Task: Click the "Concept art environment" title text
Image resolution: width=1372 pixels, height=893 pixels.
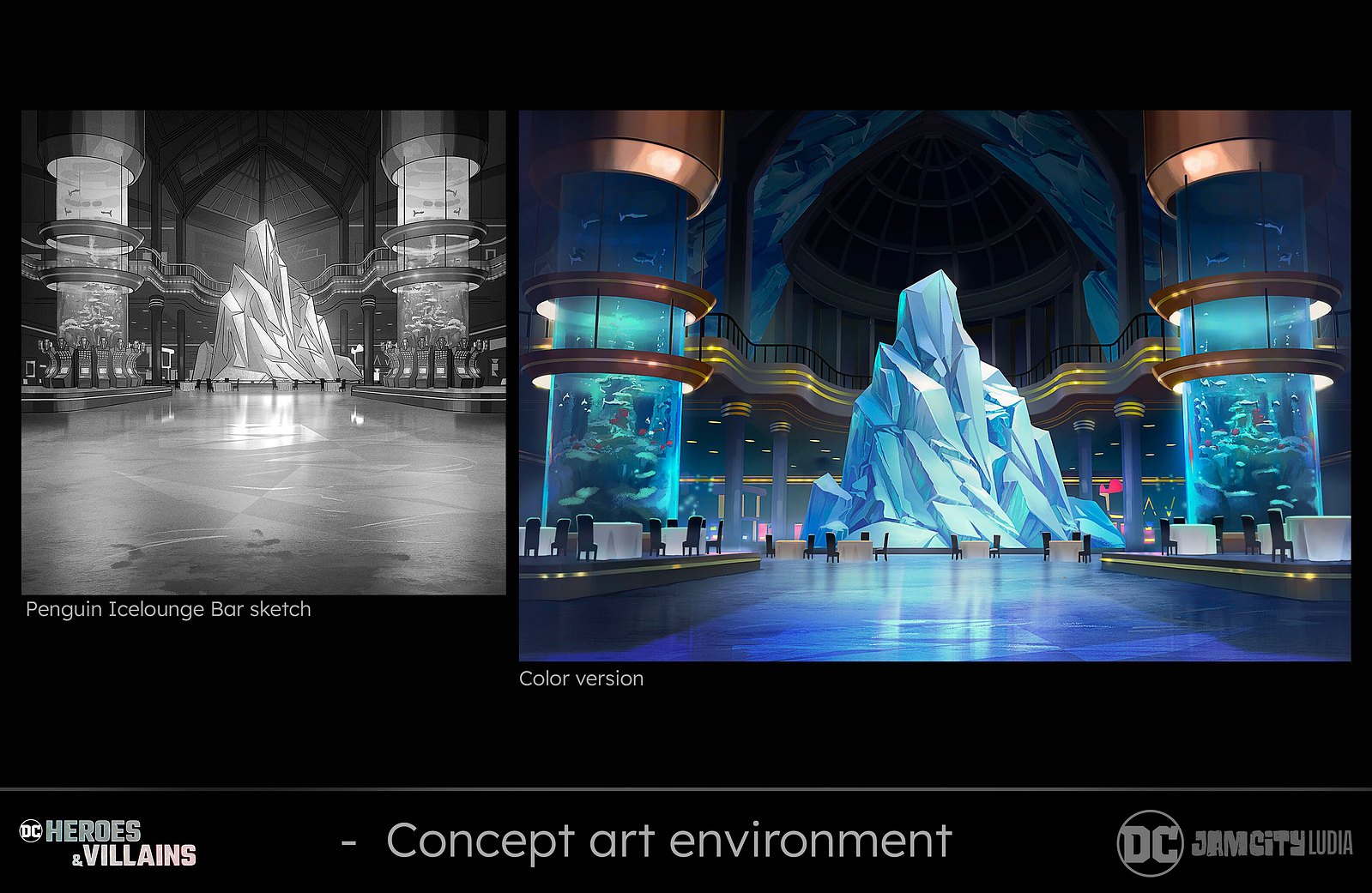Action: click(x=669, y=841)
